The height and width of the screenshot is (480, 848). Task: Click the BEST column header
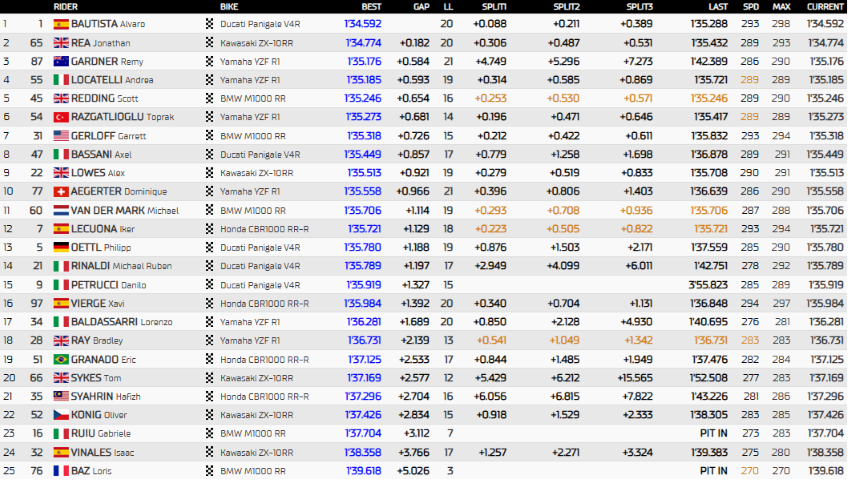372,6
